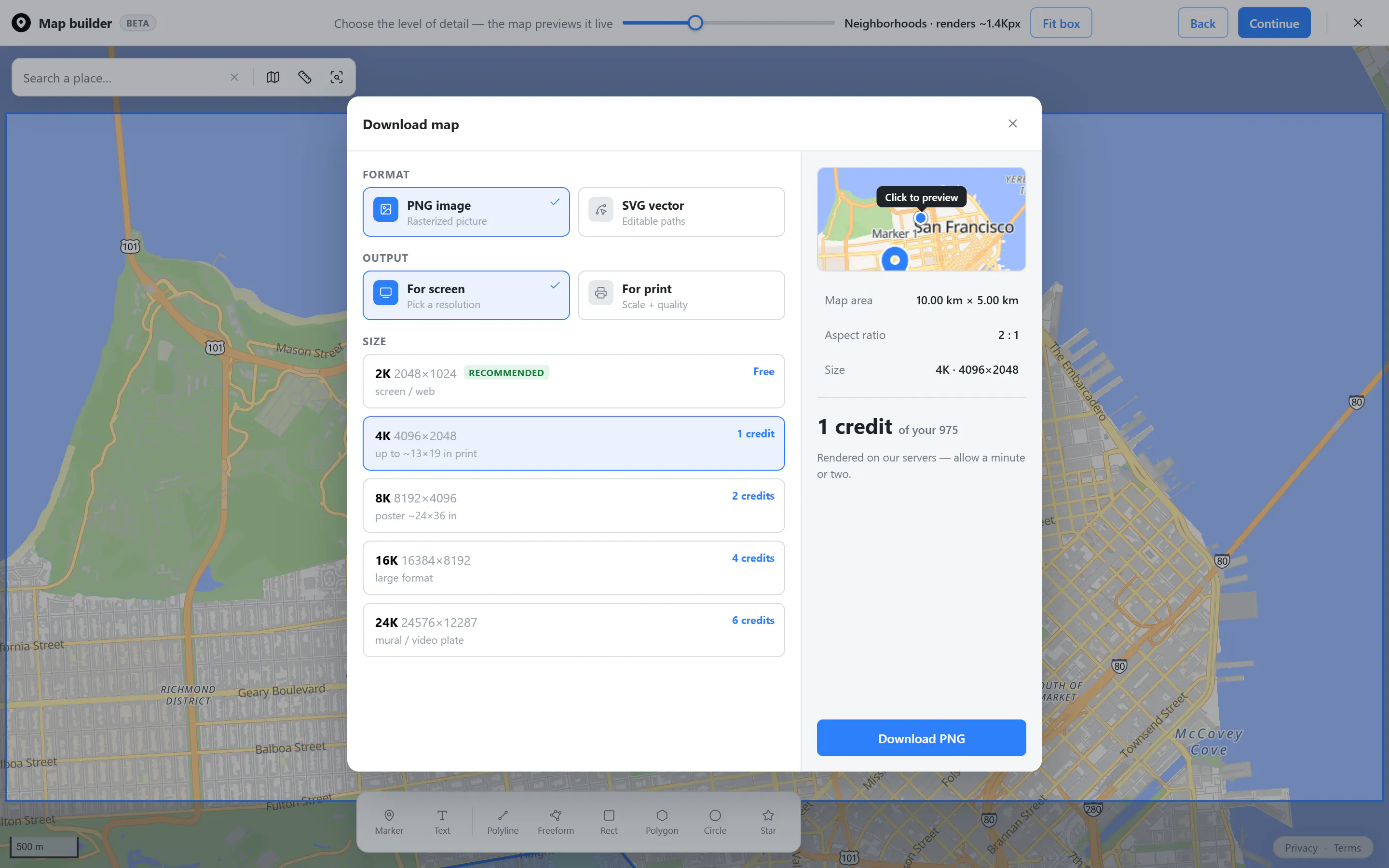
Task: Click the BETA badge
Action: point(137,23)
